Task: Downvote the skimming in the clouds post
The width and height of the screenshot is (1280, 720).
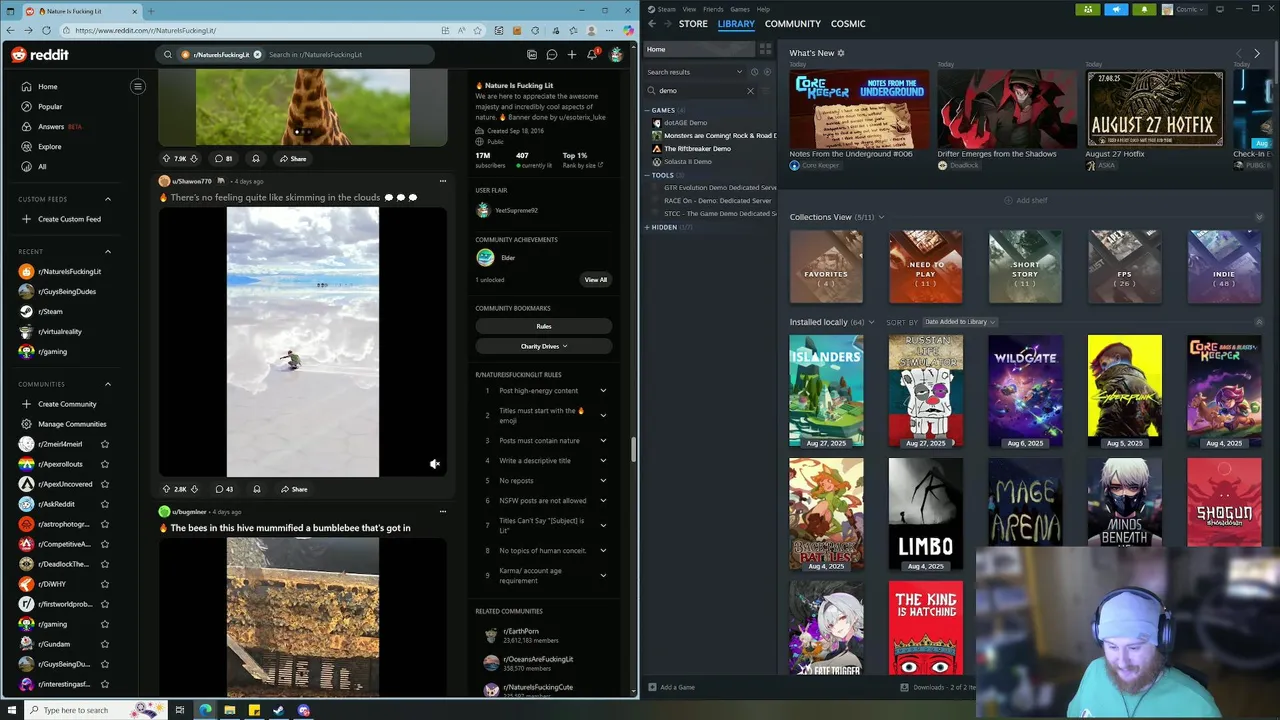Action: 194,489
